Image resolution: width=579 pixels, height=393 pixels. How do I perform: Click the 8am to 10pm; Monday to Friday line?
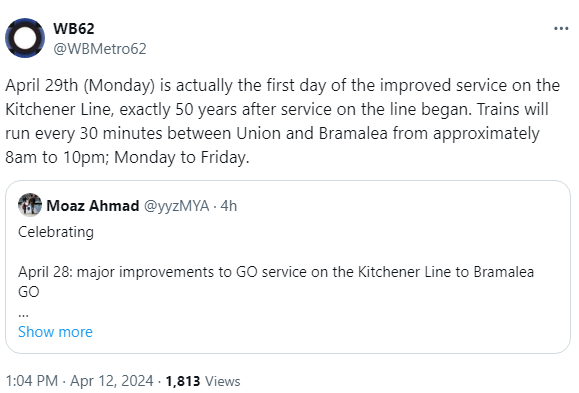click(x=127, y=157)
